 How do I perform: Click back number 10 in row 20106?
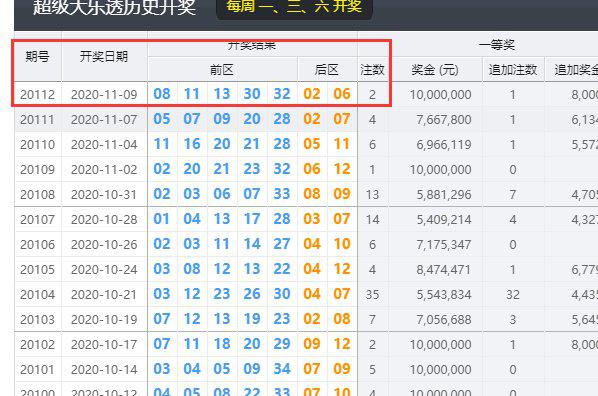(x=342, y=244)
